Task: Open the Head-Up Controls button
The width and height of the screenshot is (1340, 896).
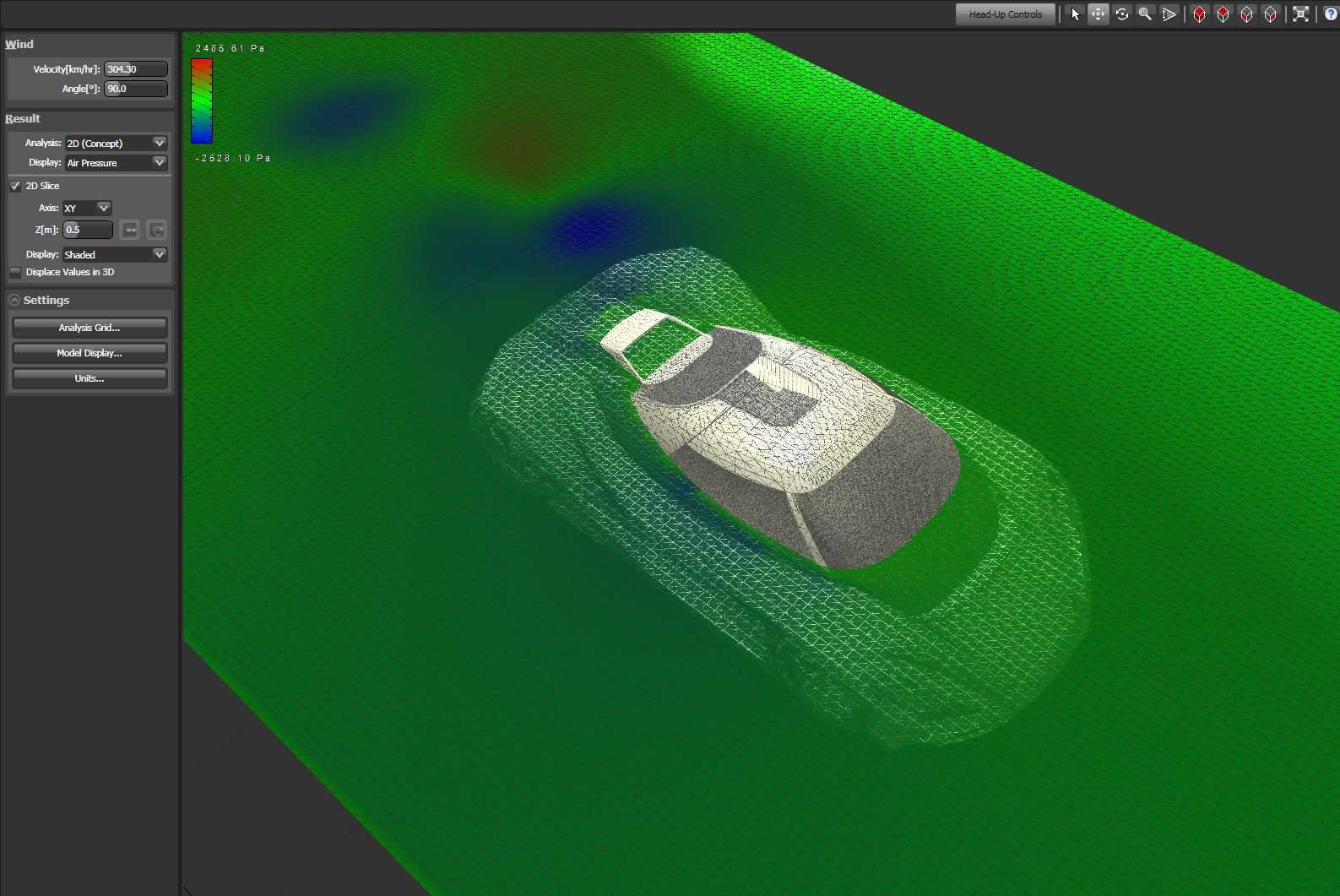Action: tap(1006, 14)
